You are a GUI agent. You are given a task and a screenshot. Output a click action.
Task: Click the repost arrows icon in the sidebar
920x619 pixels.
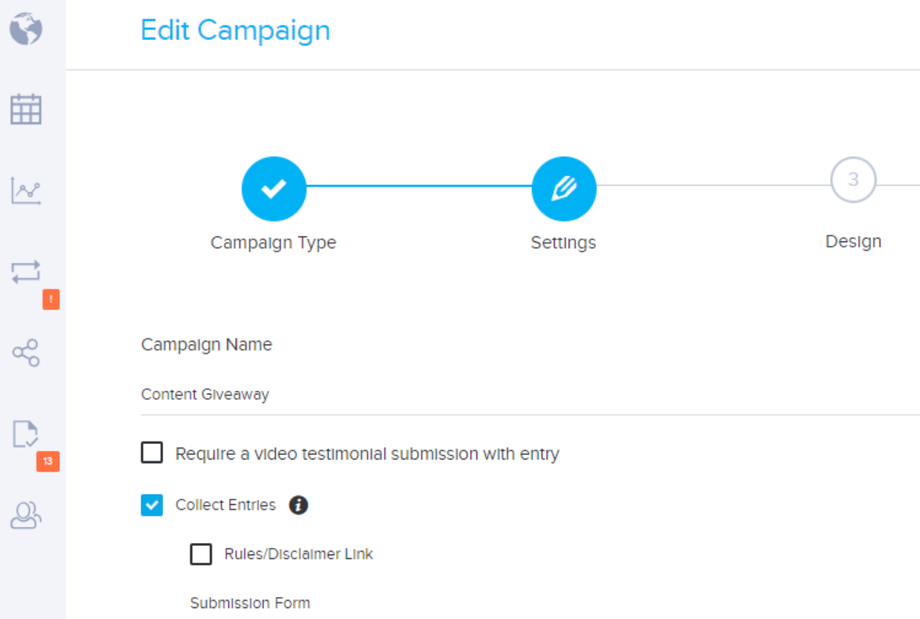tap(26, 271)
